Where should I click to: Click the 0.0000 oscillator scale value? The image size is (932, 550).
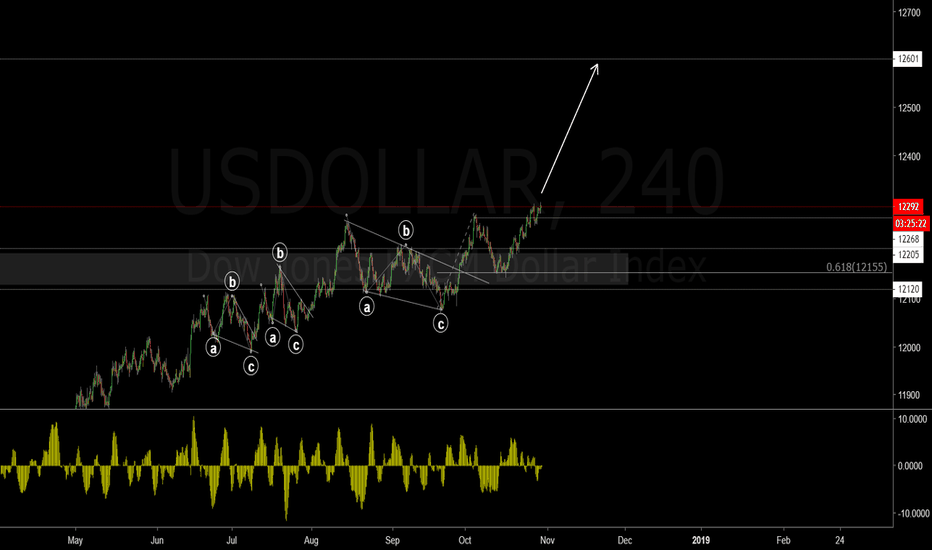pos(910,466)
